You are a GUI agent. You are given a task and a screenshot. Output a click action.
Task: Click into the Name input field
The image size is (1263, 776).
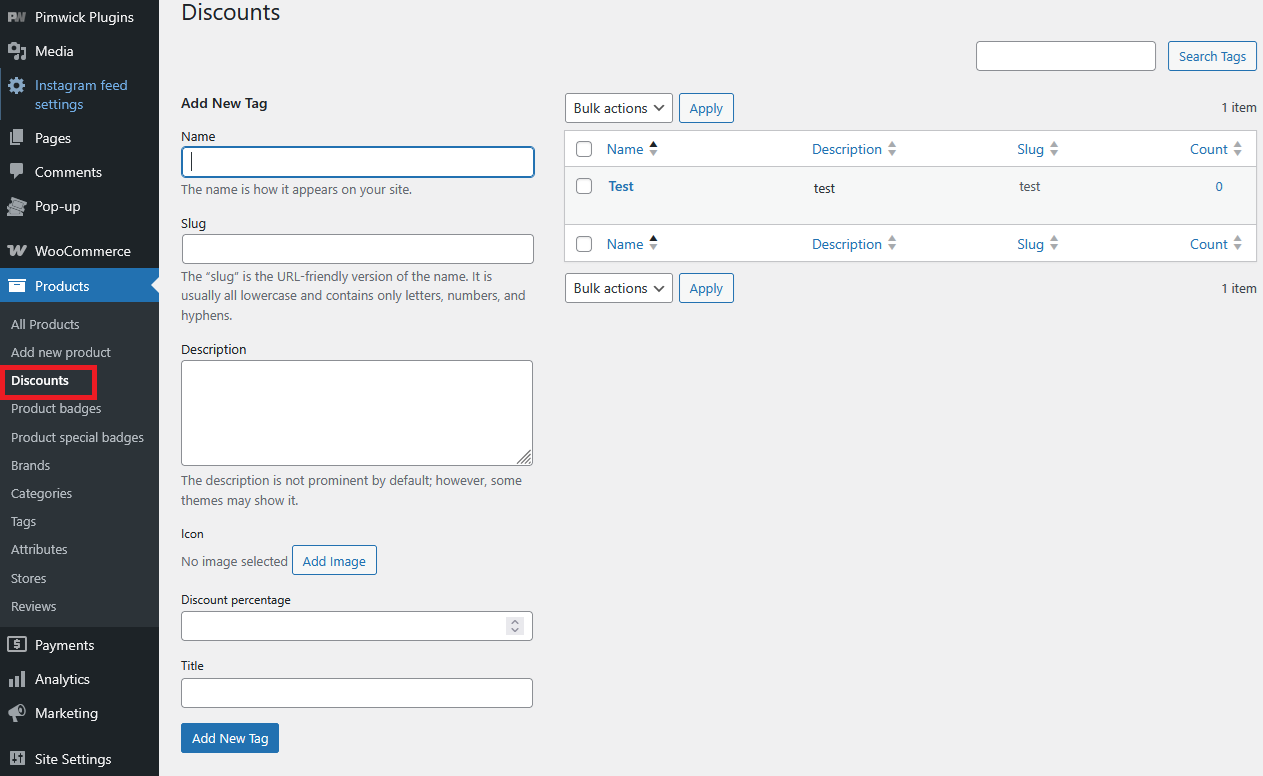coord(358,162)
